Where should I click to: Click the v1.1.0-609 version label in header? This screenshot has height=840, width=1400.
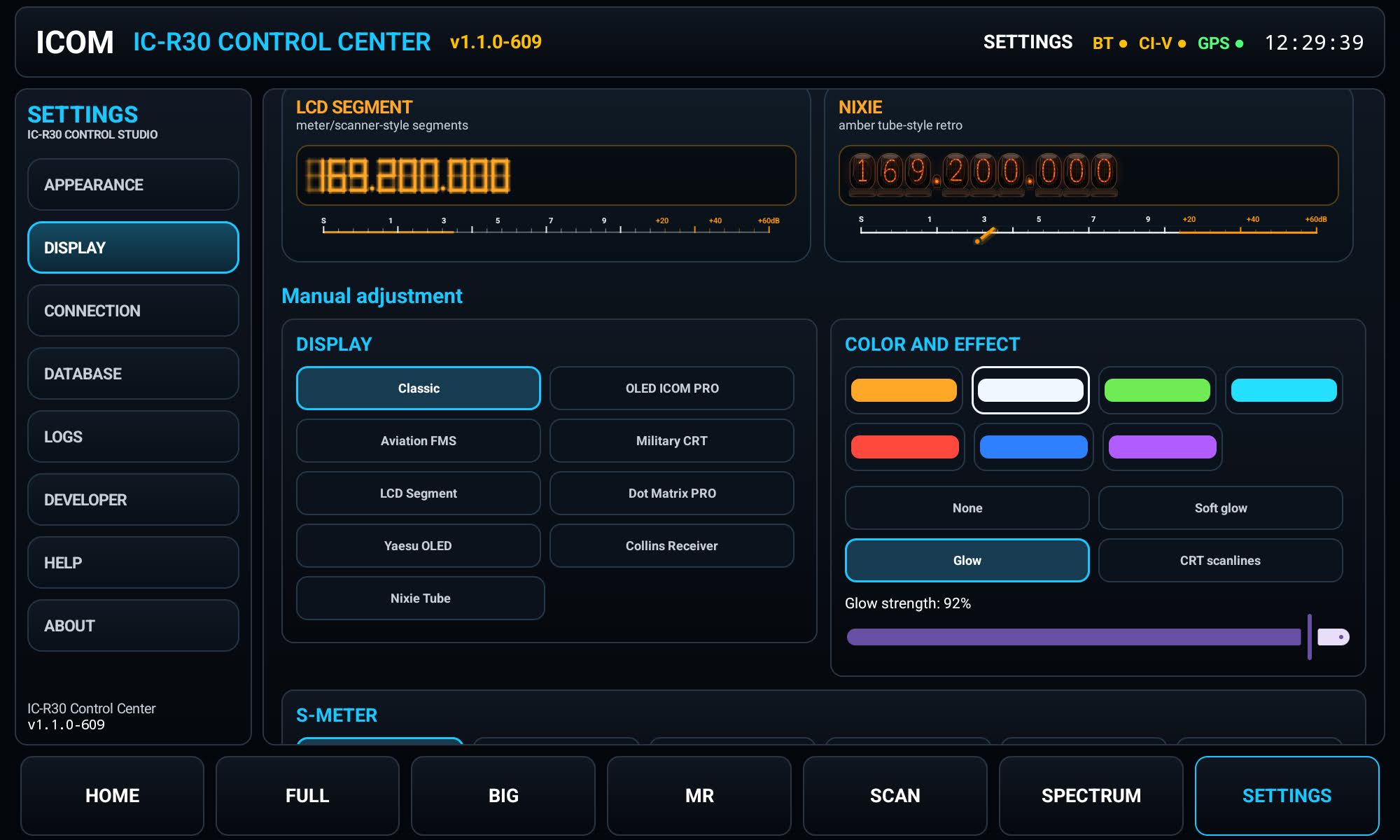click(496, 42)
